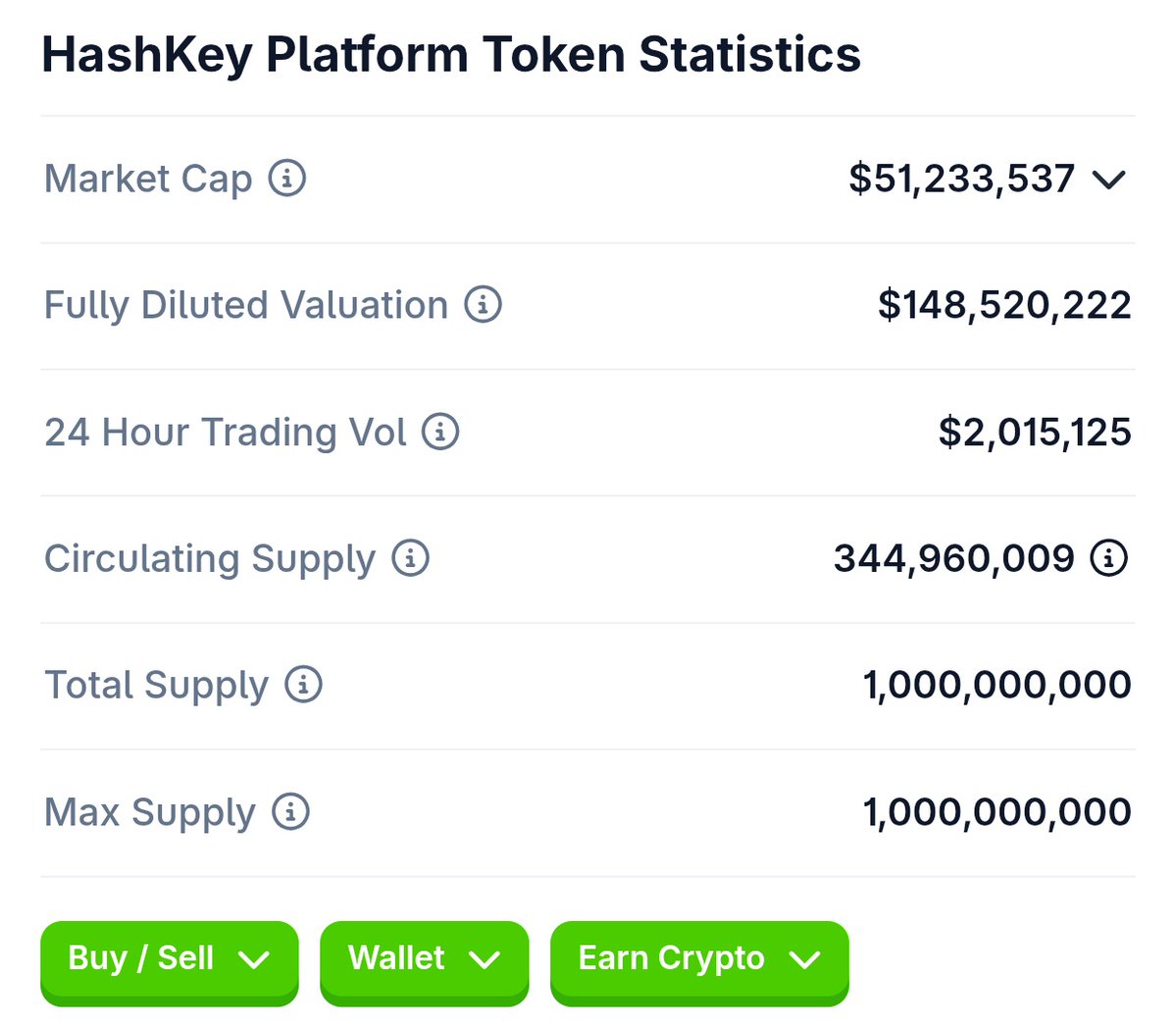Click the Max Supply 1,000,000,000 value
The image size is (1176, 1030).
pos(997,811)
